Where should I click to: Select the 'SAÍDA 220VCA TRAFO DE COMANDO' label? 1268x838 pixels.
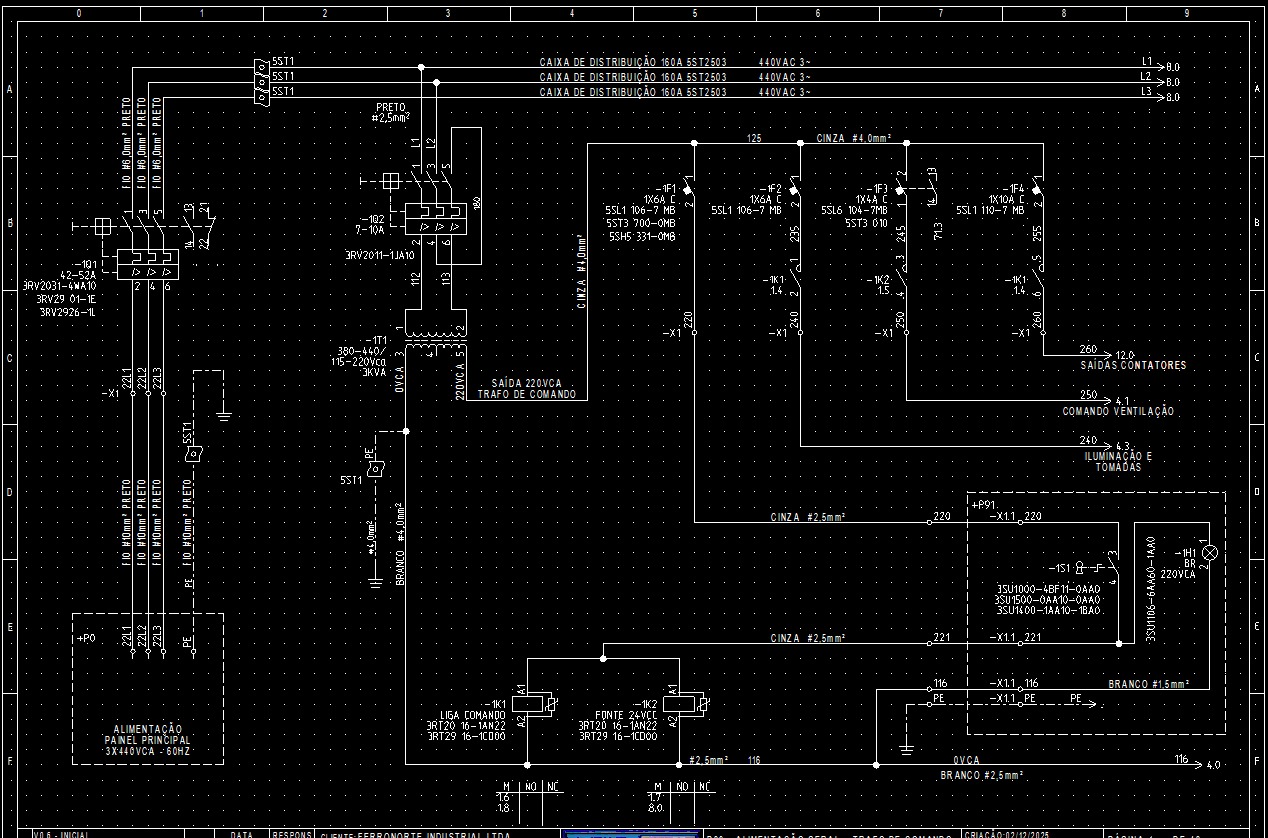[x=526, y=389]
